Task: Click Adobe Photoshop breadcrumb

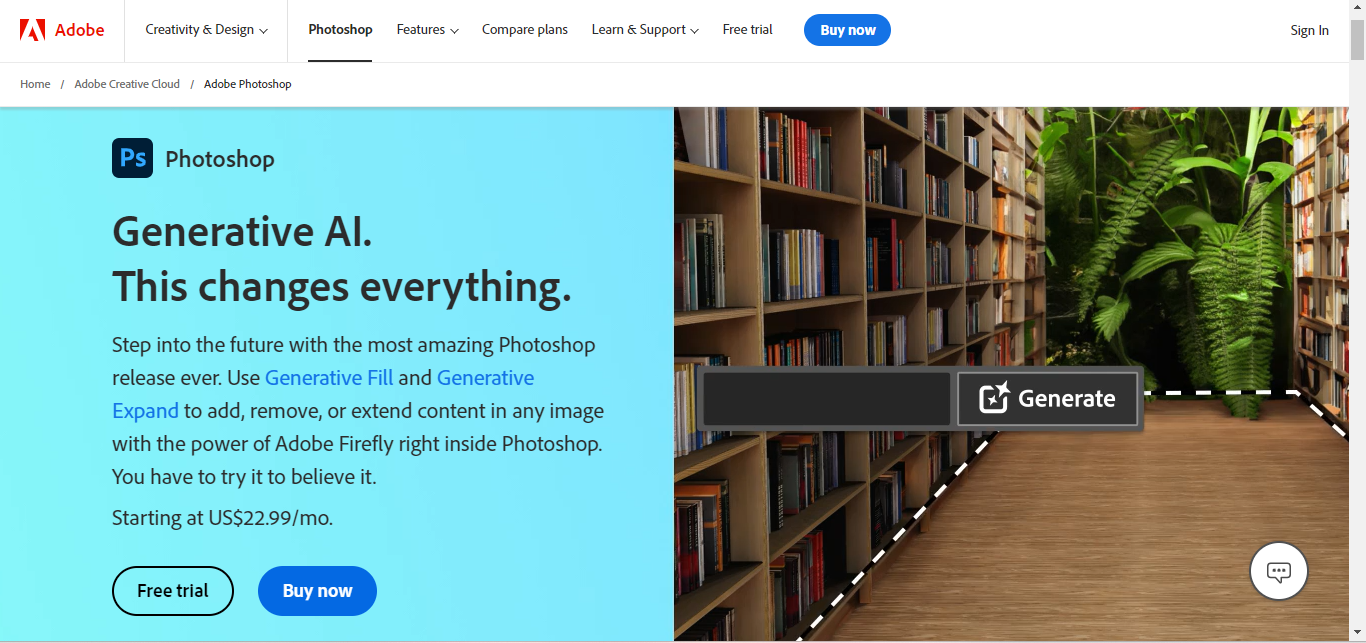Action: [x=248, y=84]
